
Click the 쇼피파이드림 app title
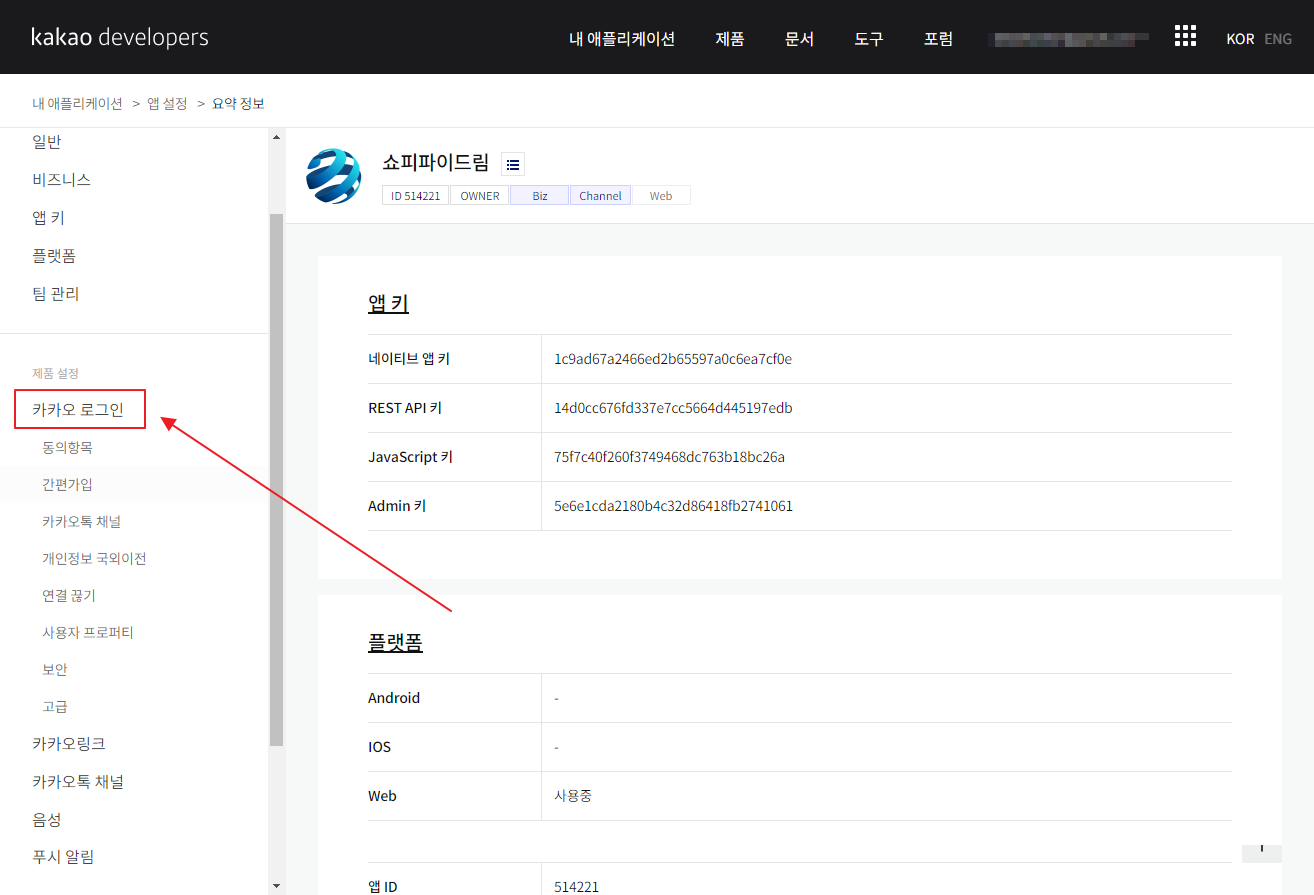(x=436, y=163)
